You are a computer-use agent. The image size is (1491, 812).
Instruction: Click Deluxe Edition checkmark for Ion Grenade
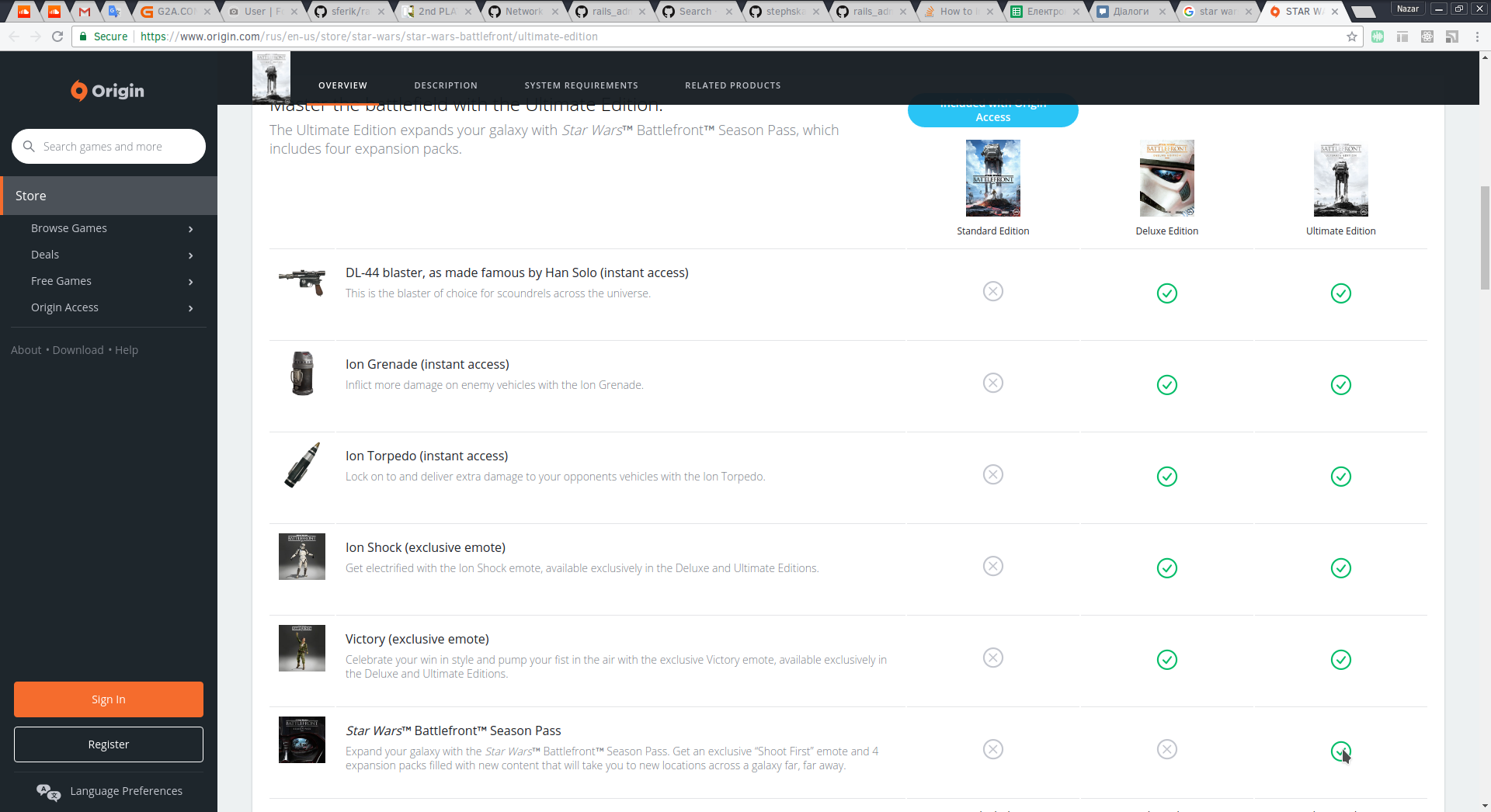pos(1167,385)
